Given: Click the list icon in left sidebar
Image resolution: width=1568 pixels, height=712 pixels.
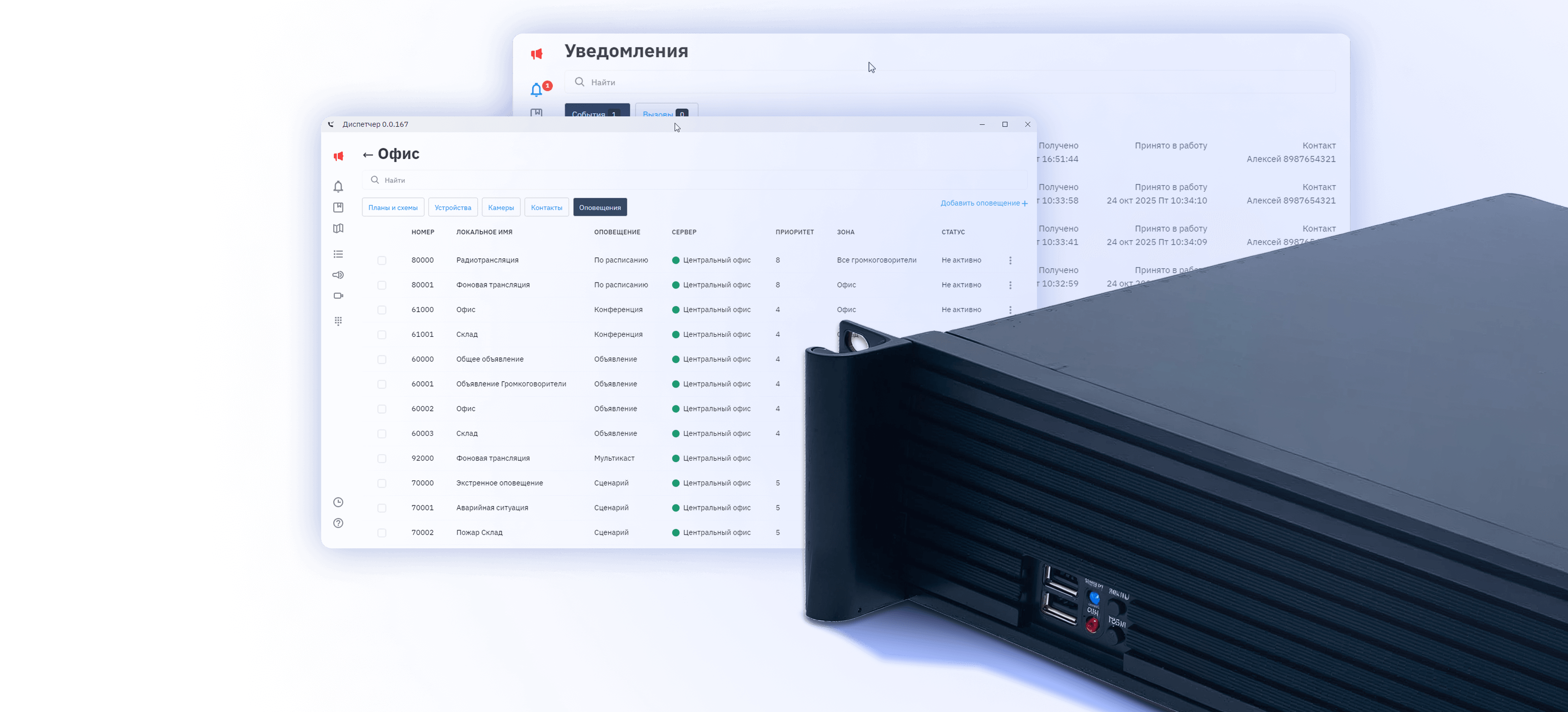Looking at the screenshot, I should tap(338, 254).
